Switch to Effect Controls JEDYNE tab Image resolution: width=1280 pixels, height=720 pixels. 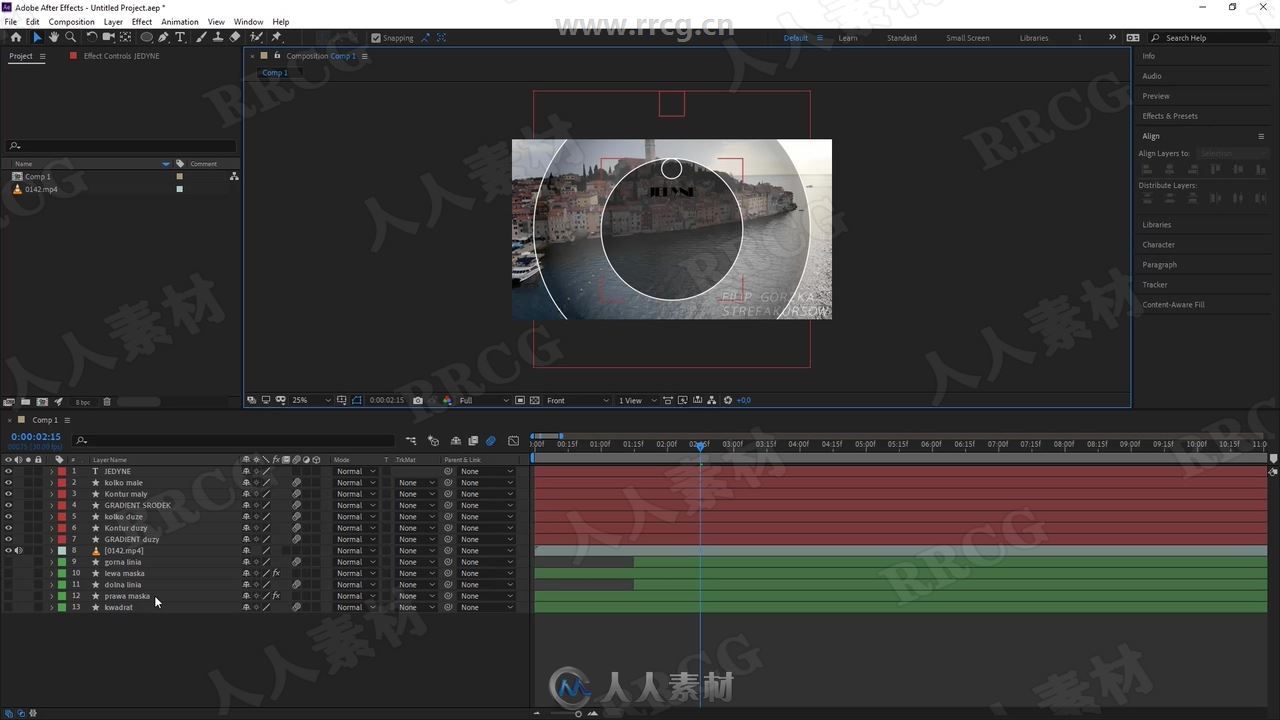coord(121,56)
